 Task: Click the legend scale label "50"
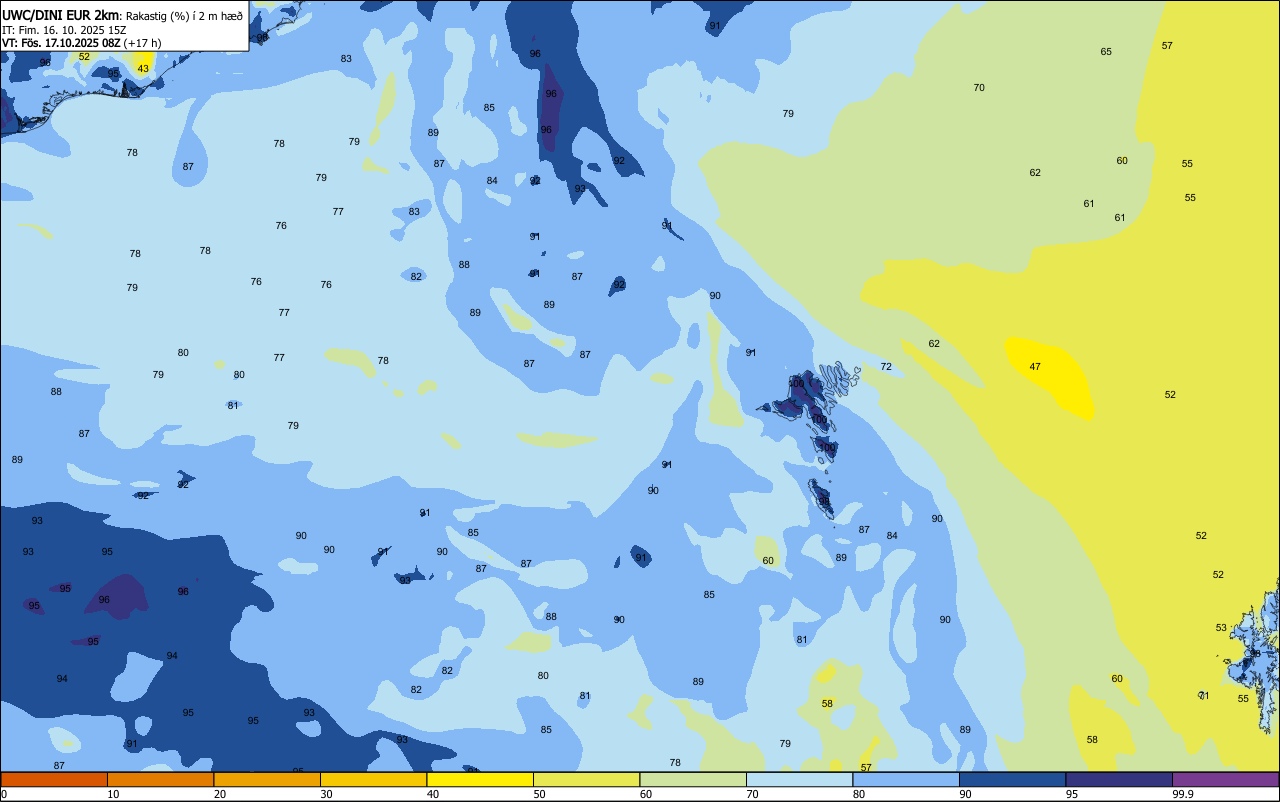tap(540, 794)
